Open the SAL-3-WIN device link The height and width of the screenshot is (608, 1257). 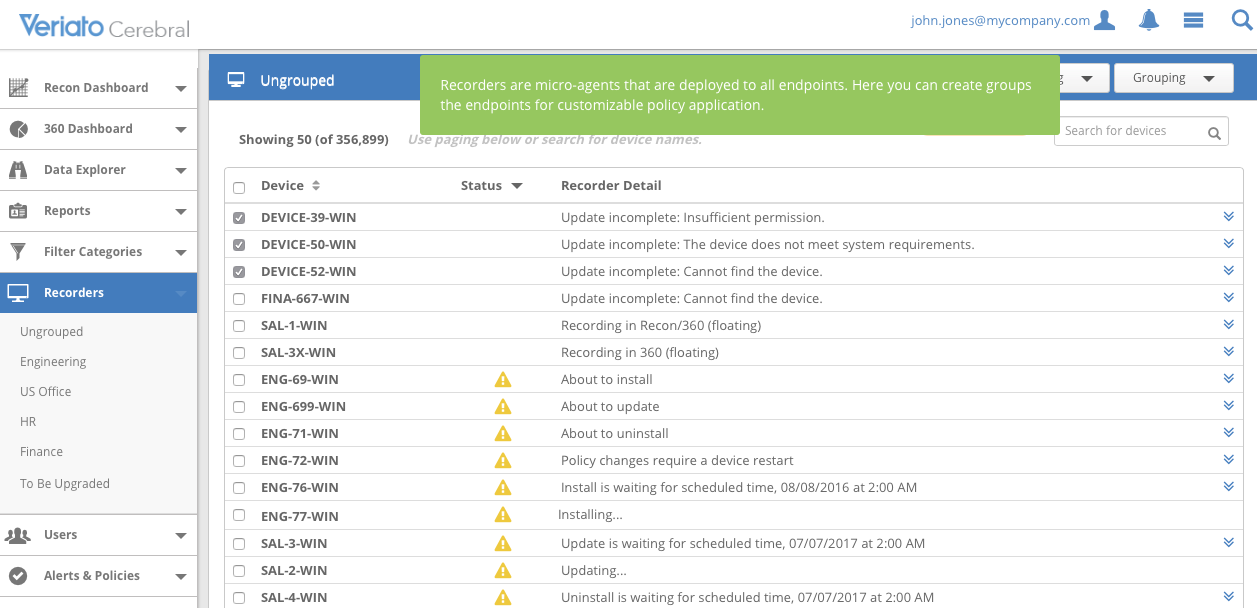(x=294, y=544)
